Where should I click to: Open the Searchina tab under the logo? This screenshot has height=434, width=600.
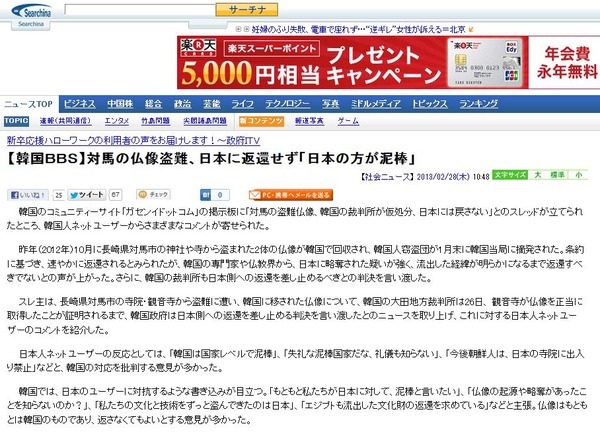[31, 24]
